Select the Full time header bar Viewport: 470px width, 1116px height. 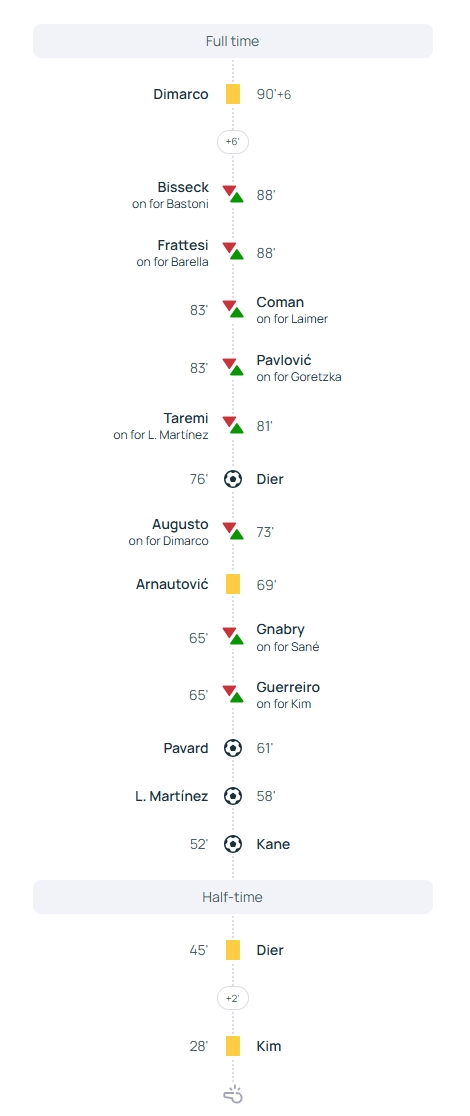(233, 41)
